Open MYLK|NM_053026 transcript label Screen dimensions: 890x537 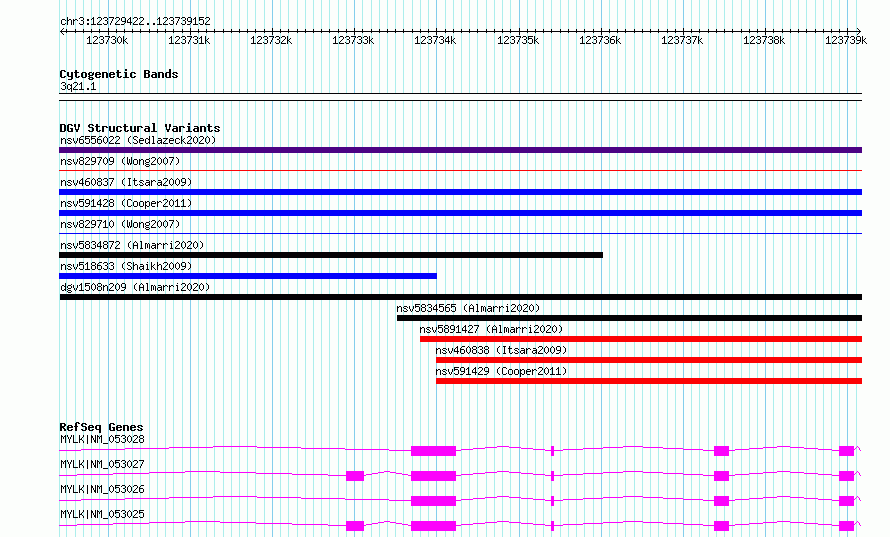click(x=102, y=489)
